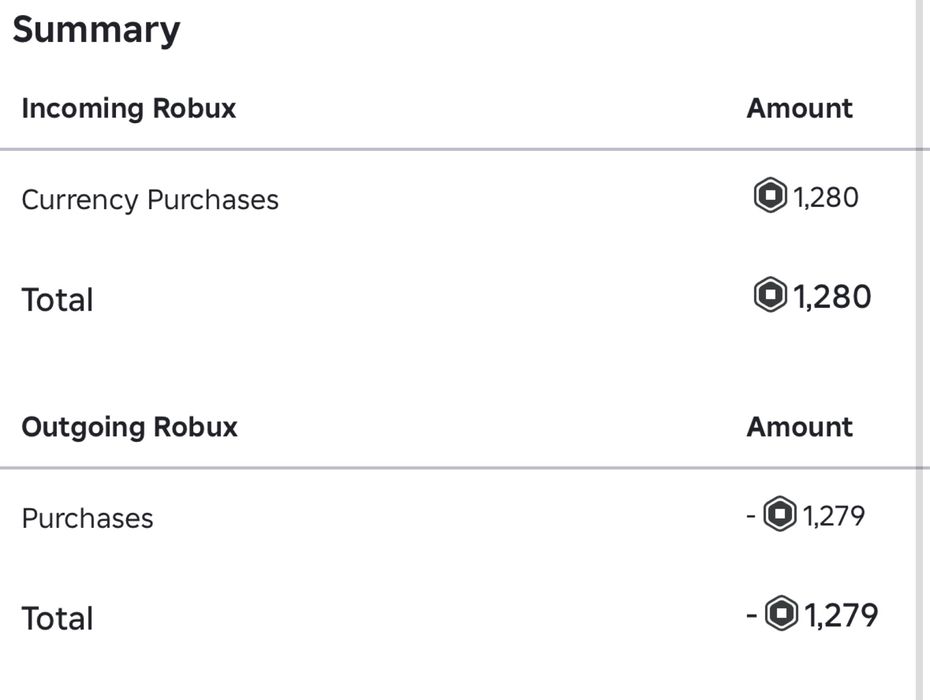Viewport: 930px width, 700px height.
Task: Click the 1,280 incoming Total amount
Action: click(832, 297)
